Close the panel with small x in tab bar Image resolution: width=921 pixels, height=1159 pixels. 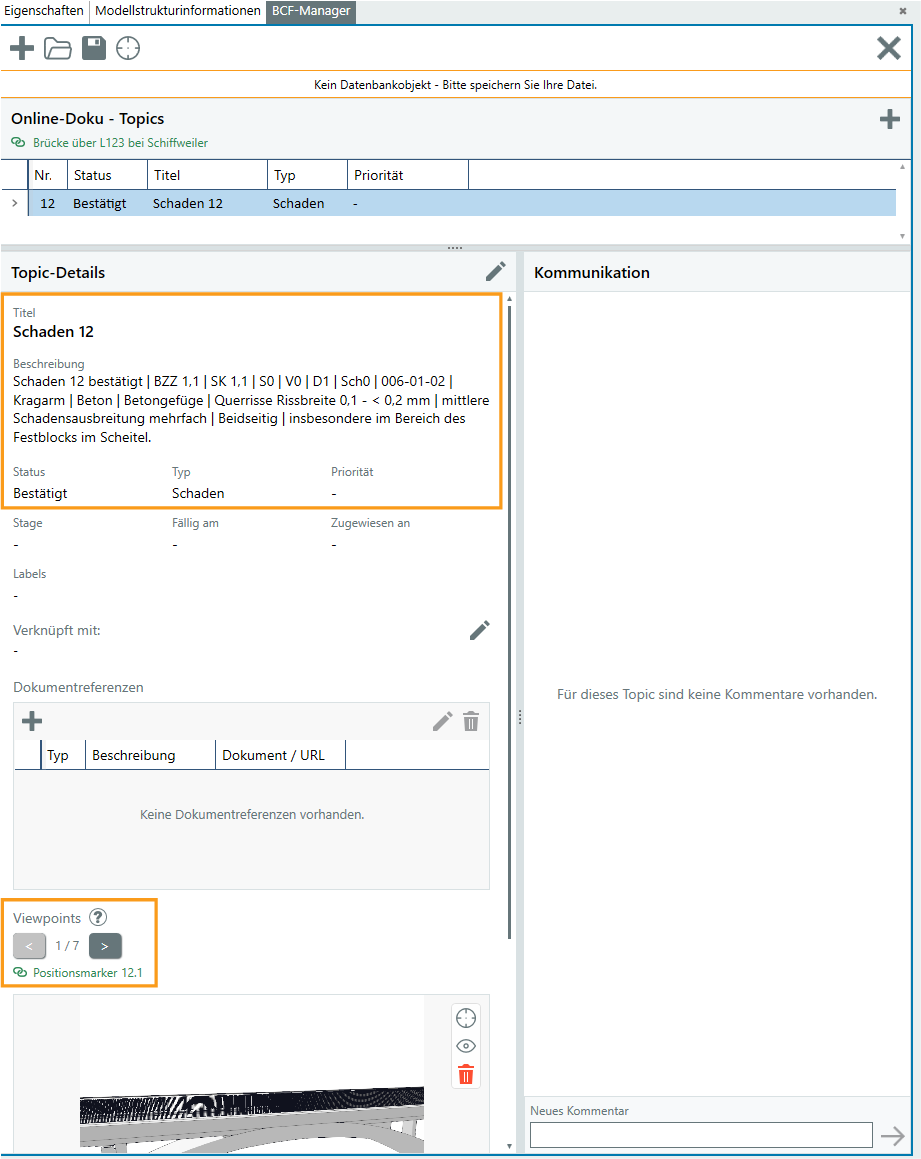click(x=903, y=11)
